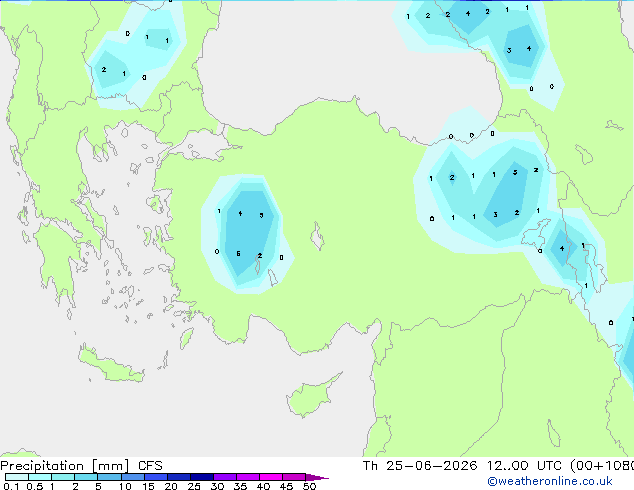The image size is (634, 490).
Task: Select the 15 to 20 mm legend swatch
Action: pos(156,477)
